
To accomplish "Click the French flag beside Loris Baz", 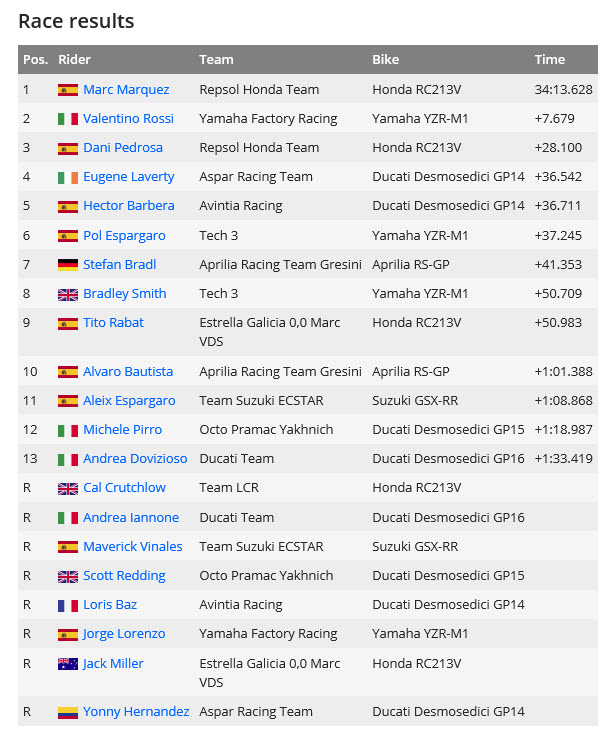I will tap(68, 605).
